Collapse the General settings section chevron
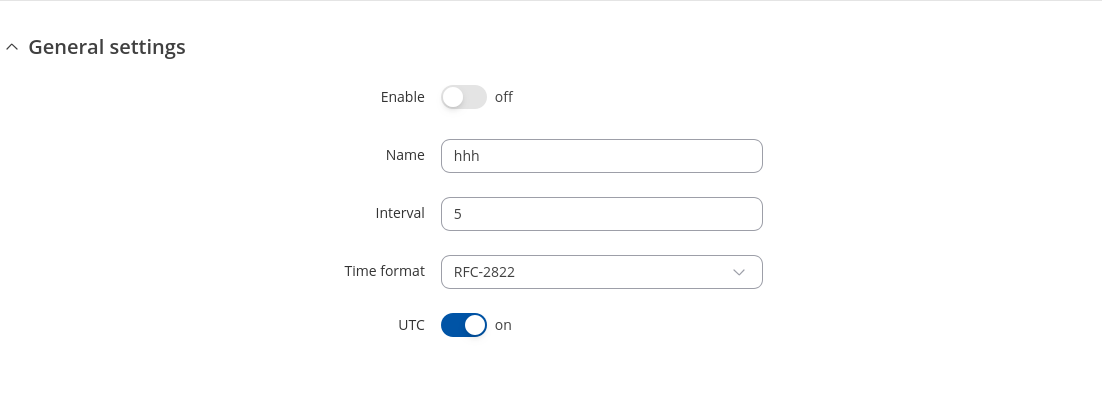1102x407 pixels. click(x=12, y=47)
